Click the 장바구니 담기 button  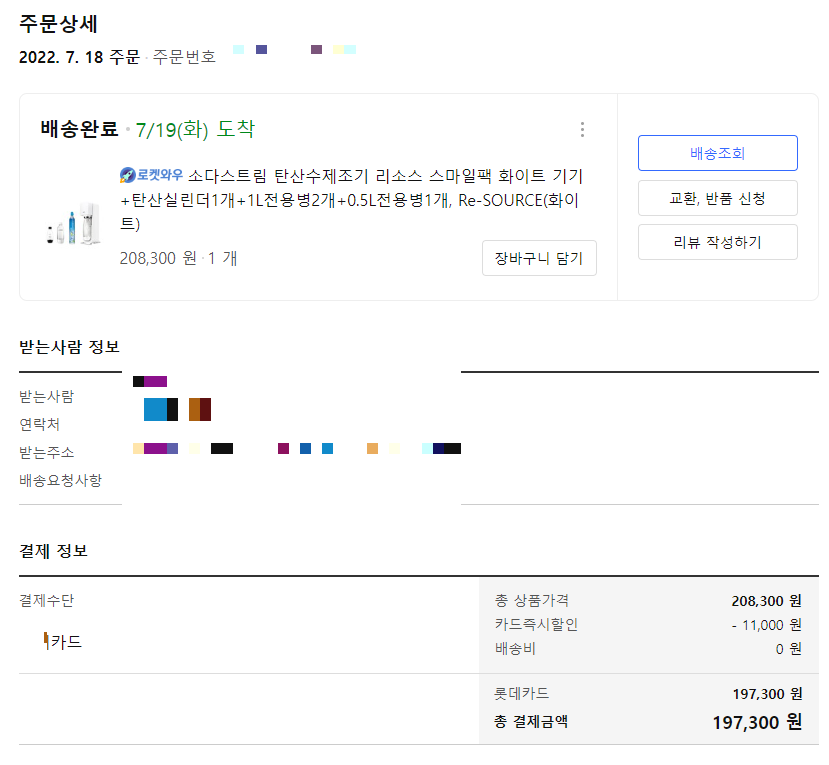(539, 258)
